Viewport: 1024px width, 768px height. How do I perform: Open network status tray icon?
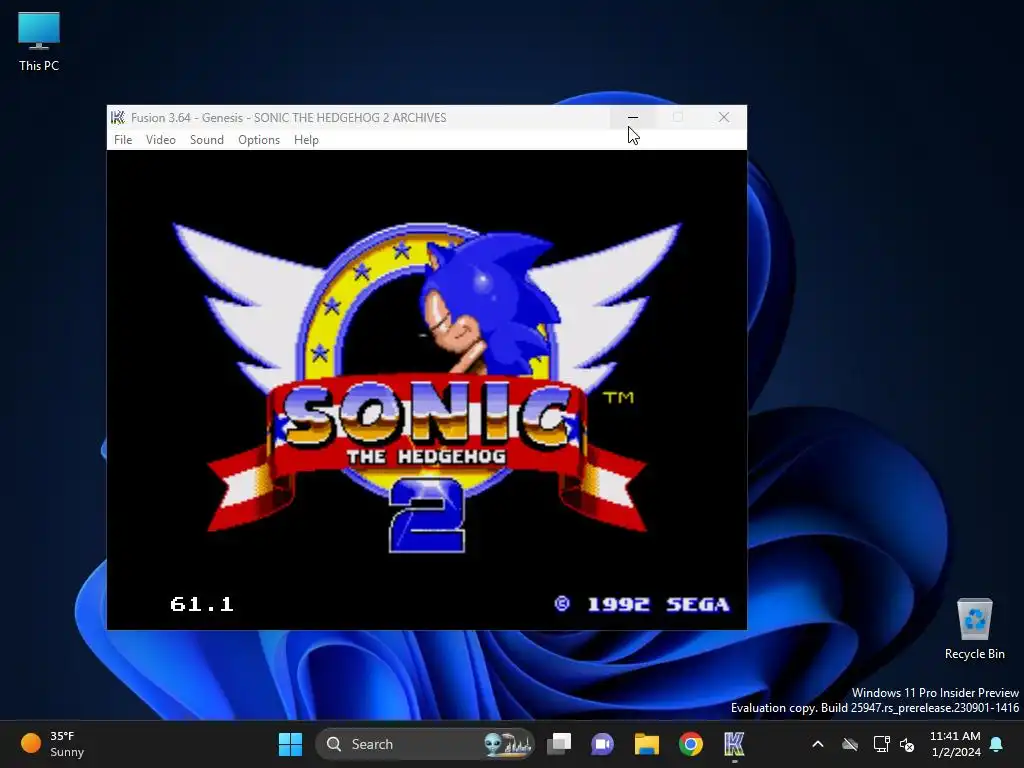[882, 744]
